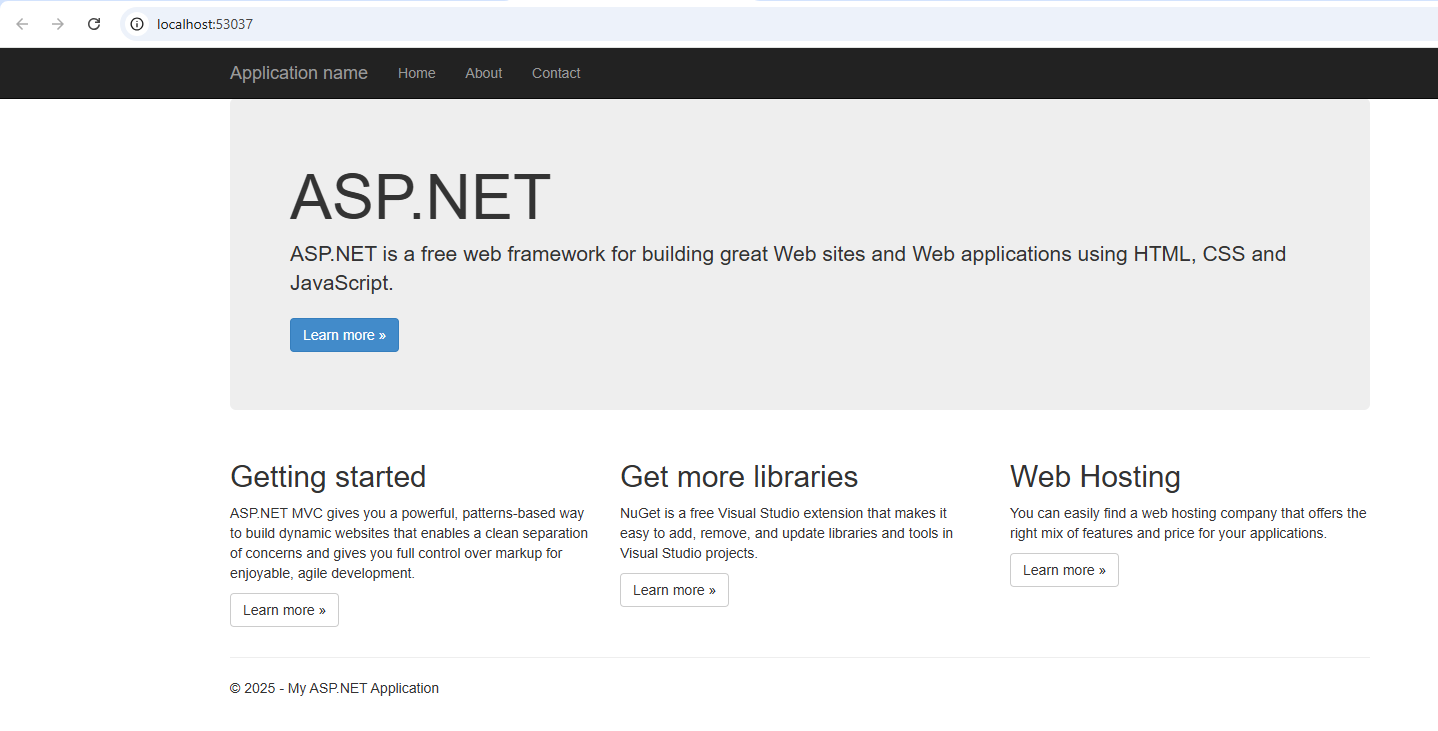Click the browser forward arrow
1438x731 pixels.
click(x=58, y=24)
